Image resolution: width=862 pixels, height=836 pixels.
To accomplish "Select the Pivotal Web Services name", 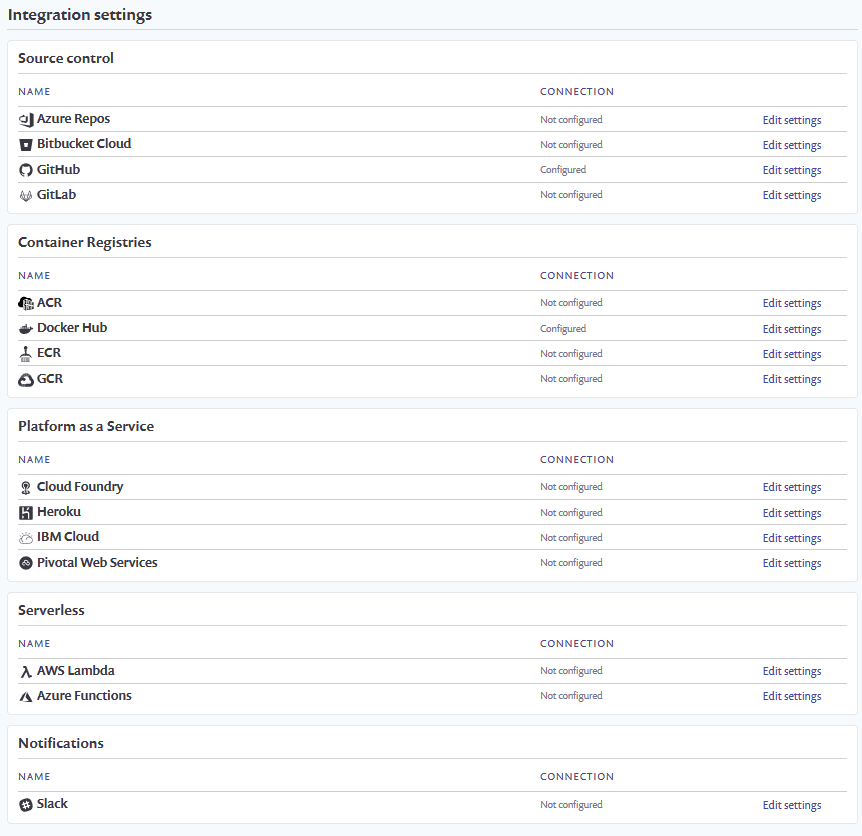I will [x=97, y=563].
